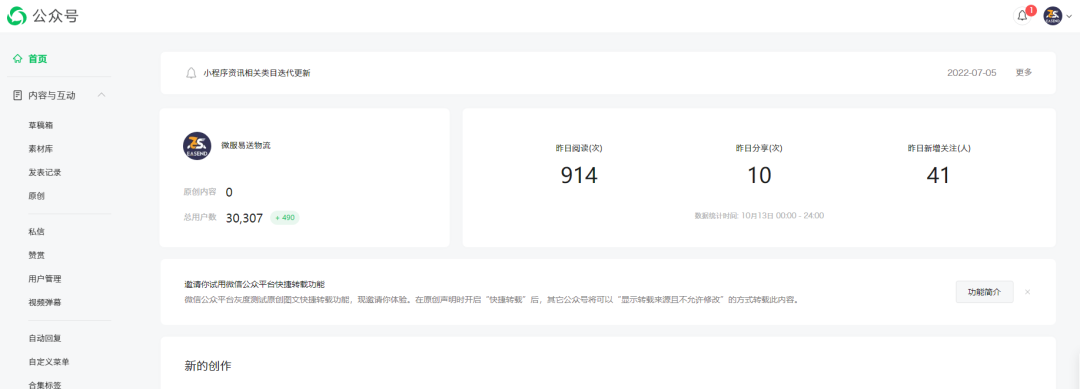Open 素材库 in the sidebar
The width and height of the screenshot is (1080, 389).
[x=40, y=149]
